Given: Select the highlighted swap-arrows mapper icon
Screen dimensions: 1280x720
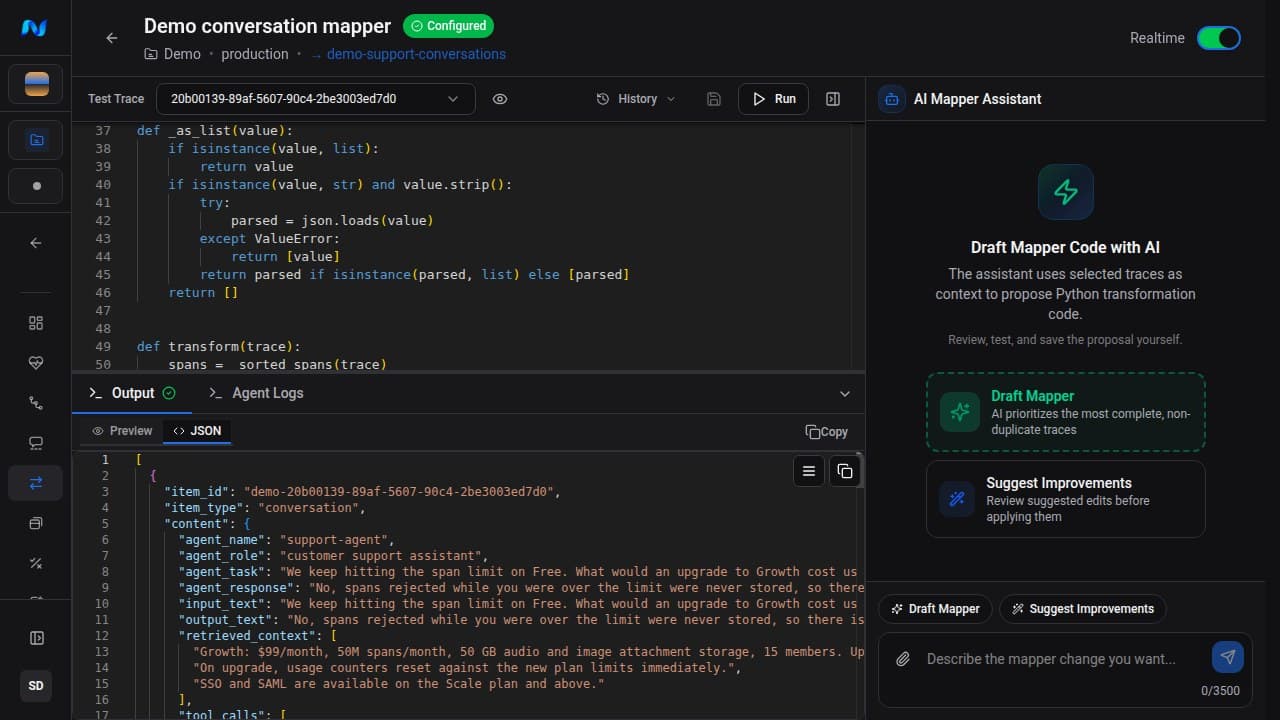Looking at the screenshot, I should (x=36, y=483).
